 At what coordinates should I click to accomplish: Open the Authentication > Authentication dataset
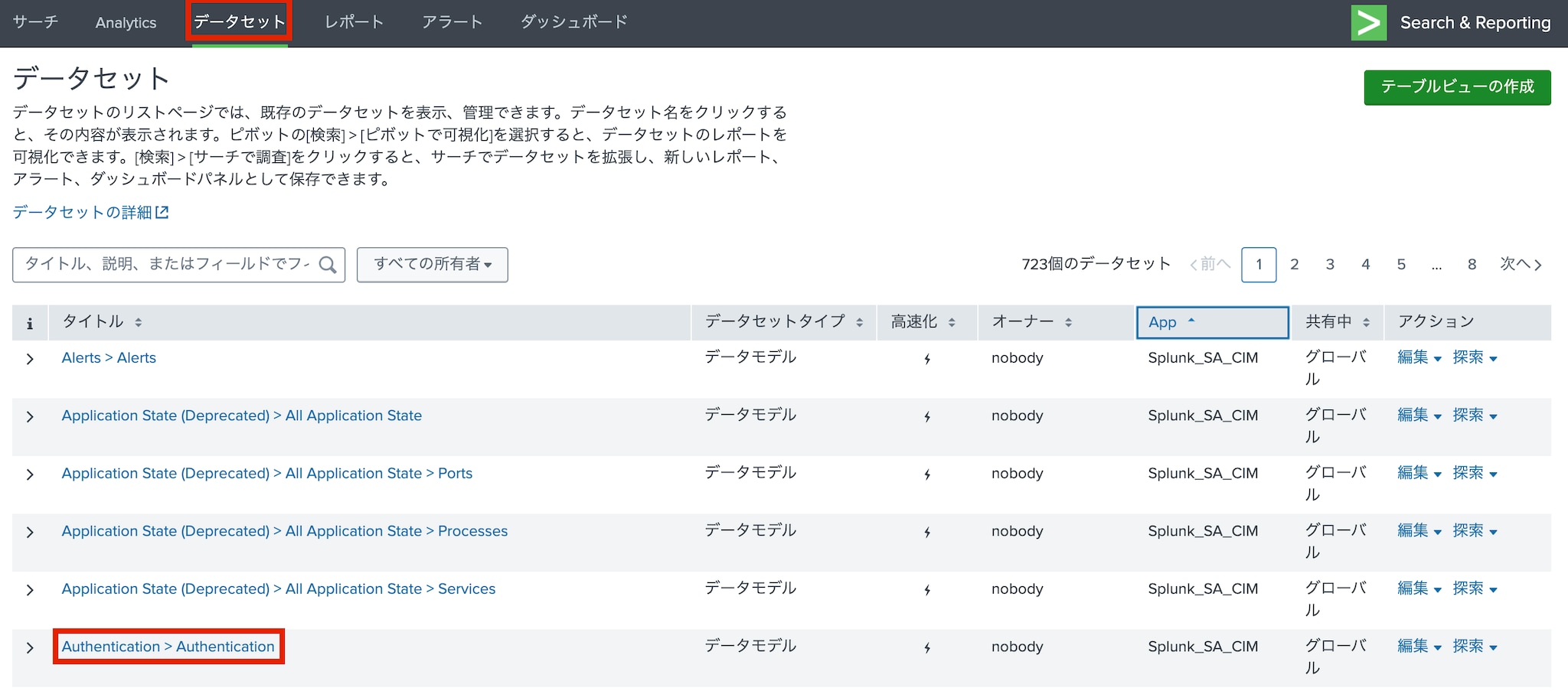pyautogui.click(x=168, y=647)
